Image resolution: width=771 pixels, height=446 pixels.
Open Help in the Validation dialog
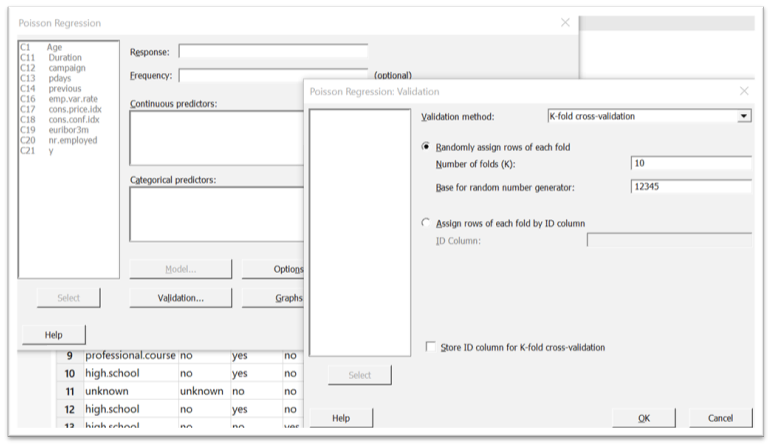341,417
